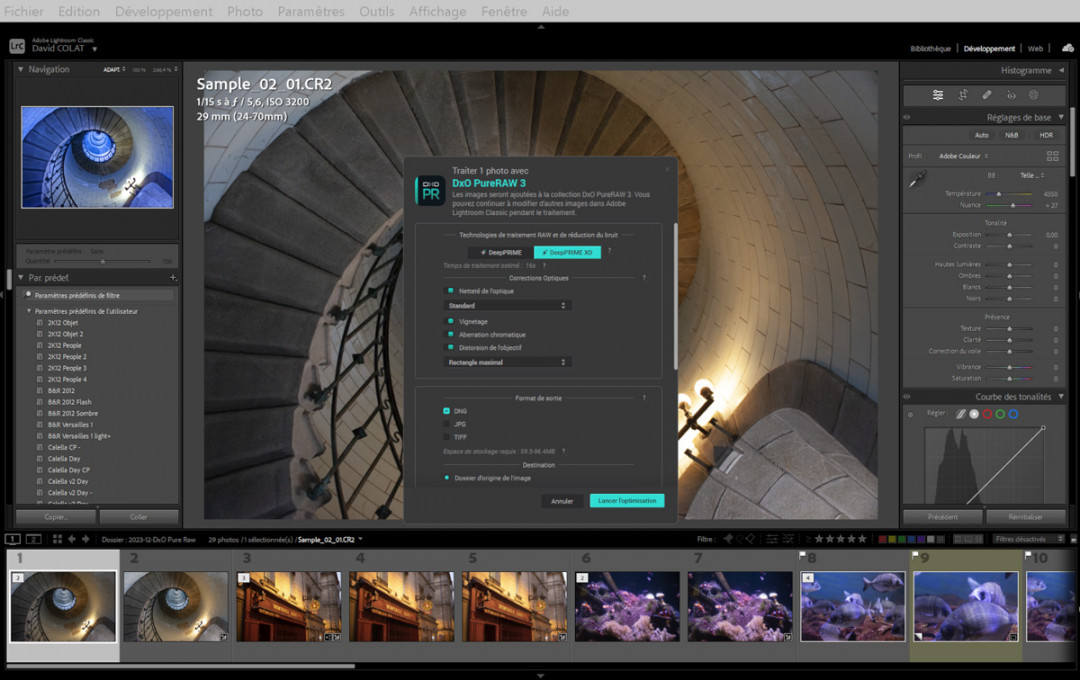This screenshot has height=680, width=1080.
Task: Toggle Distorsion de l'objectif checkbox
Action: point(451,347)
